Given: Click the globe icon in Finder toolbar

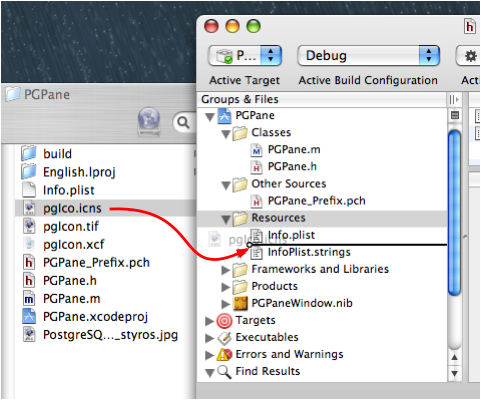Looking at the screenshot, I should [149, 121].
